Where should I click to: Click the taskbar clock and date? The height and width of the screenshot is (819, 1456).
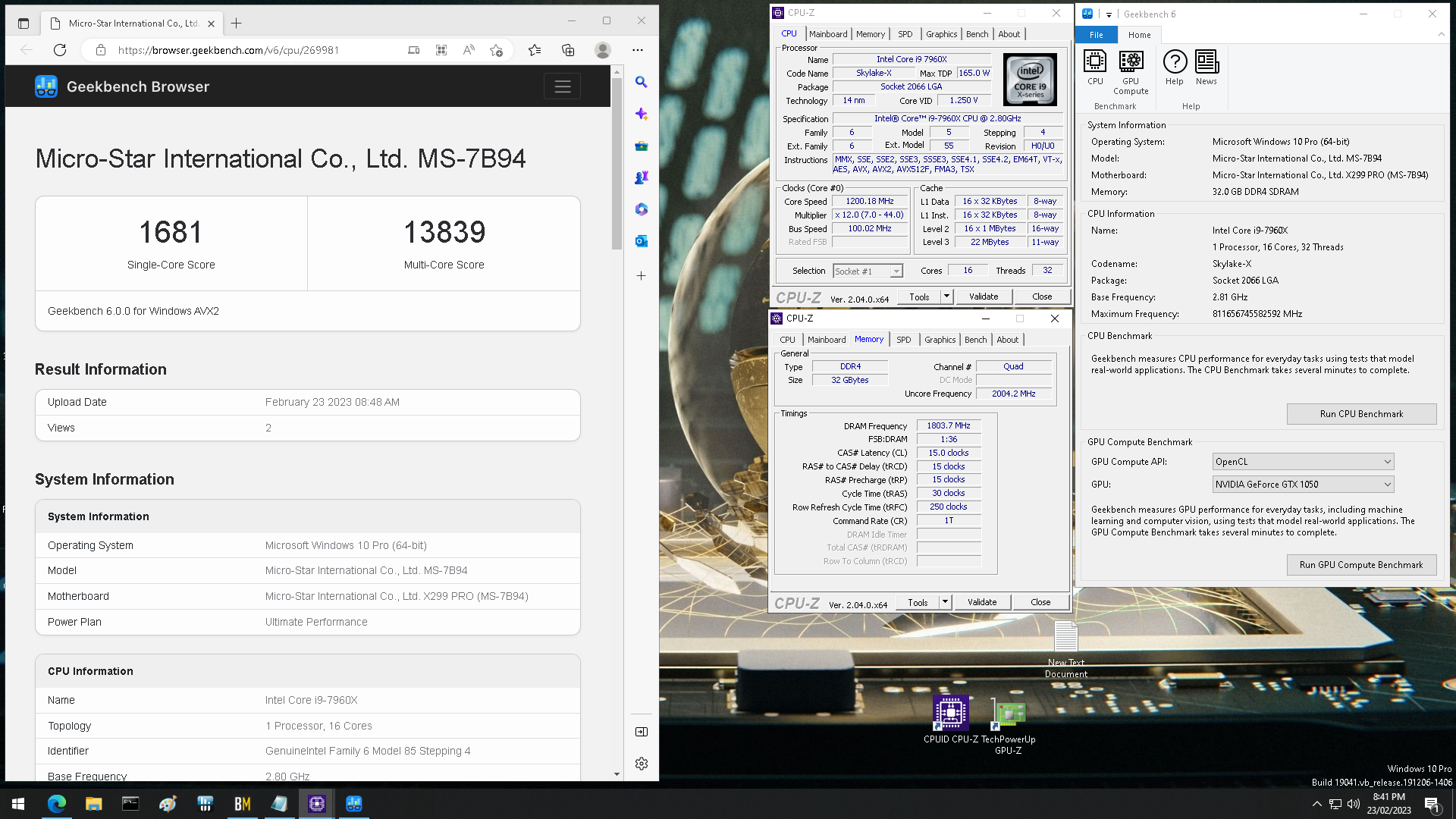point(1389,804)
